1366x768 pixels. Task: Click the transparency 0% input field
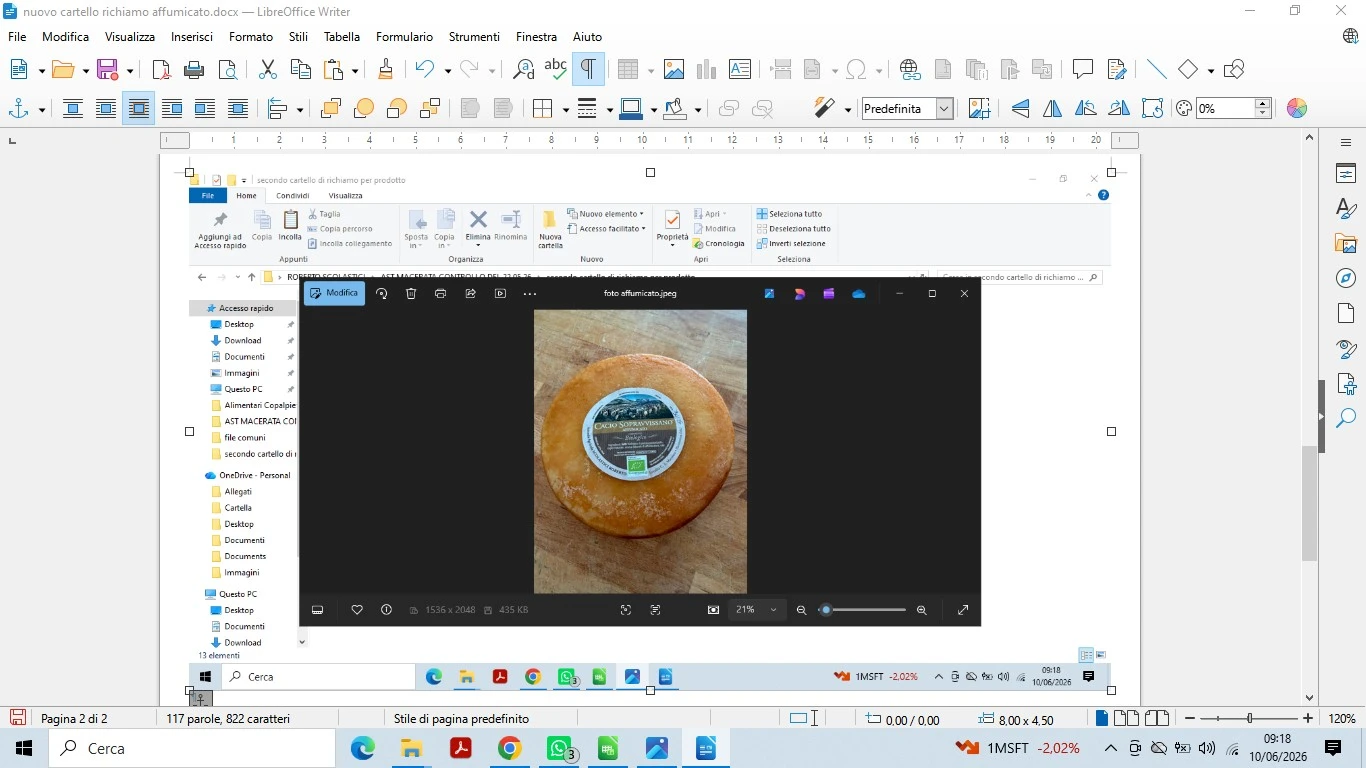click(1225, 108)
